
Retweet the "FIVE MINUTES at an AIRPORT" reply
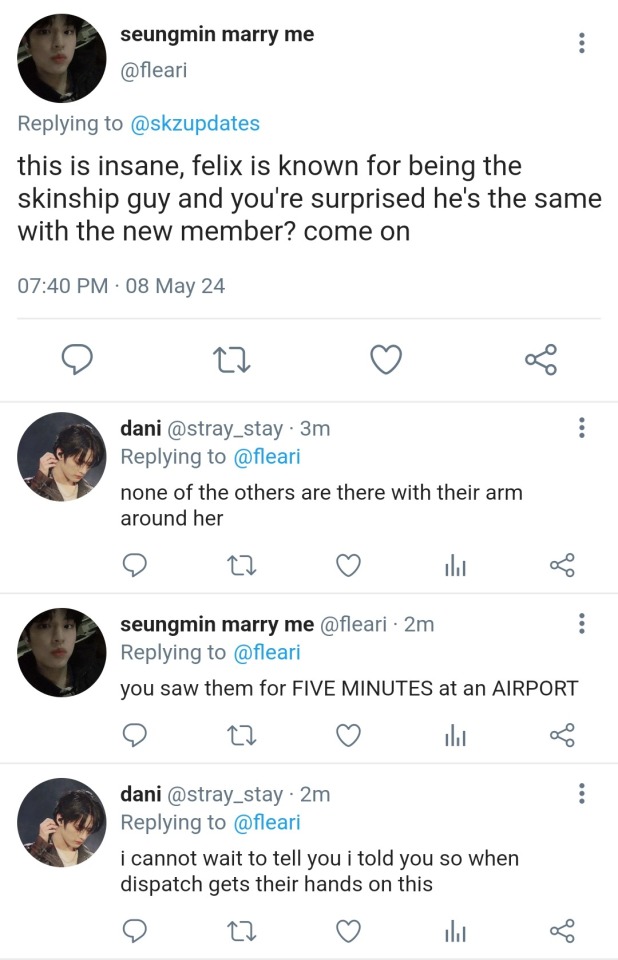click(x=242, y=736)
